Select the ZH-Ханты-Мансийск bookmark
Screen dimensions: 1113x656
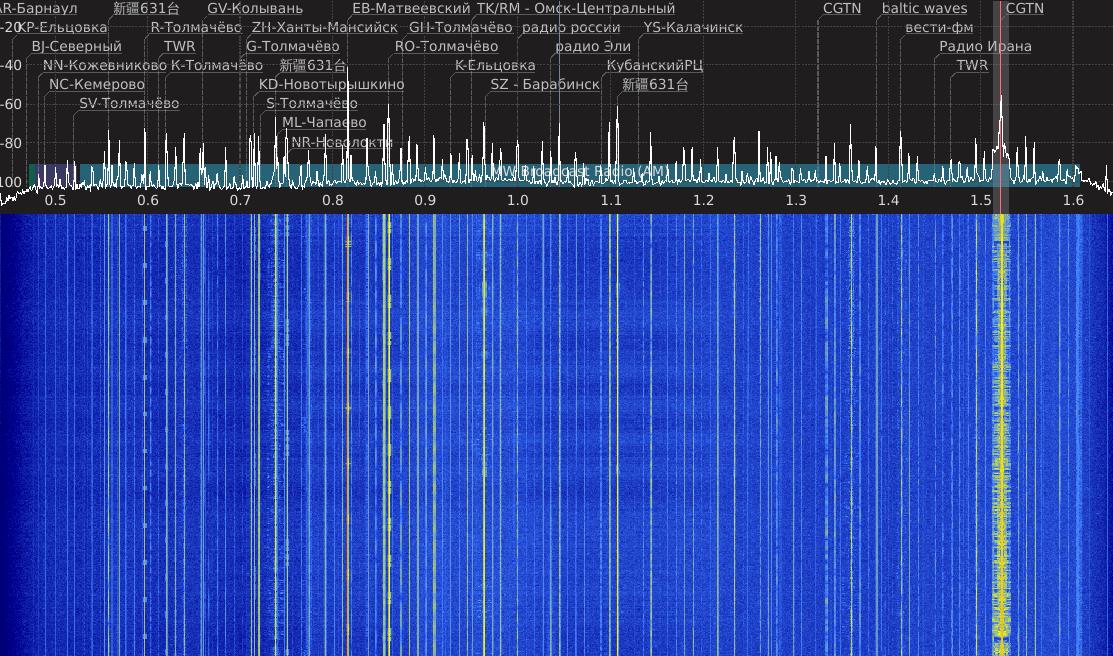click(x=324, y=28)
